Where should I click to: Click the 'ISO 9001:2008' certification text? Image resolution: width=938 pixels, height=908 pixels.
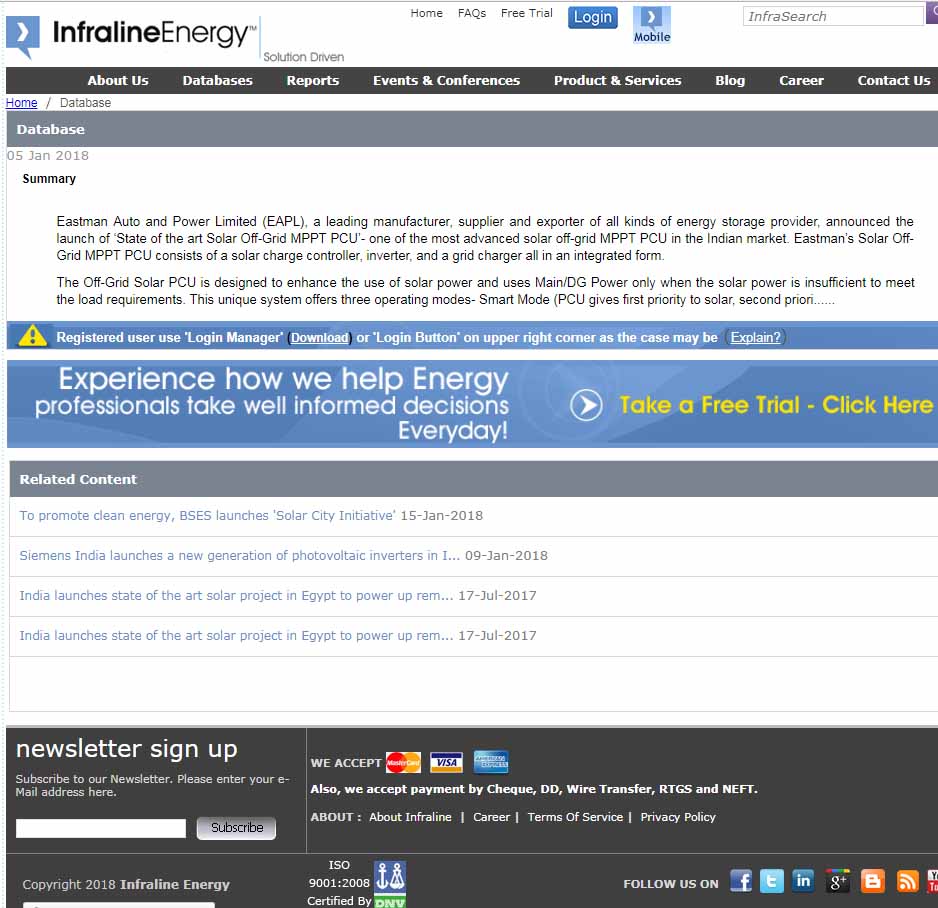click(339, 874)
